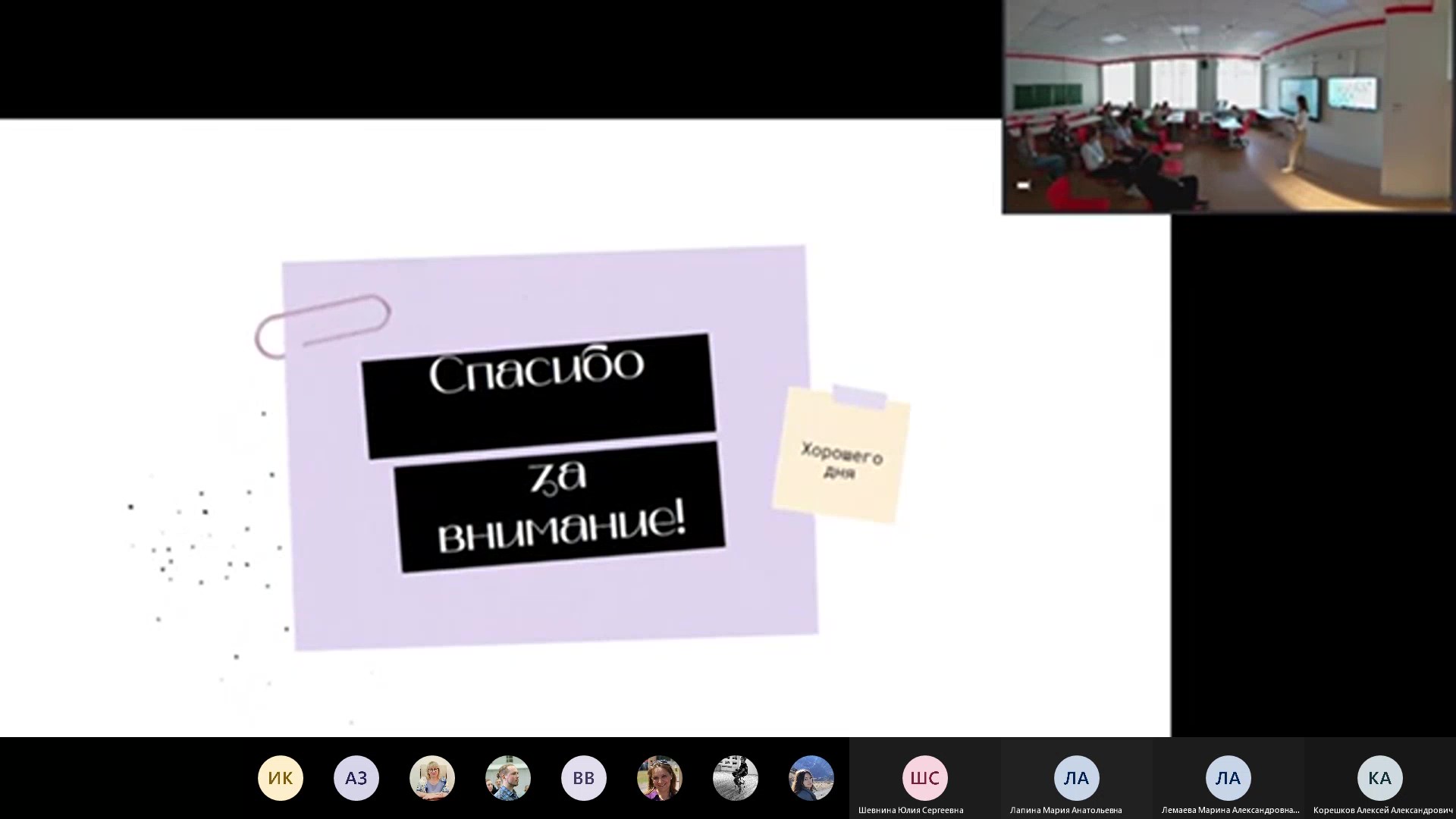This screenshot has height=819, width=1456.
Task: Click ЛА avatar above Лемаева Марина
Action: pyautogui.click(x=1228, y=778)
